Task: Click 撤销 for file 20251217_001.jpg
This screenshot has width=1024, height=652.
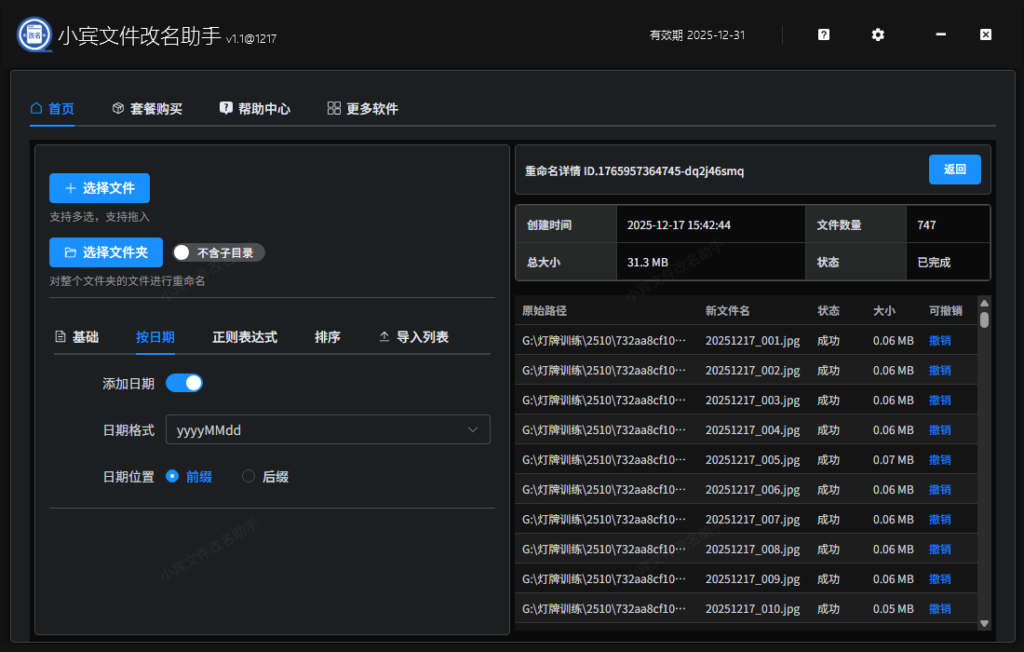Action: coord(939,340)
